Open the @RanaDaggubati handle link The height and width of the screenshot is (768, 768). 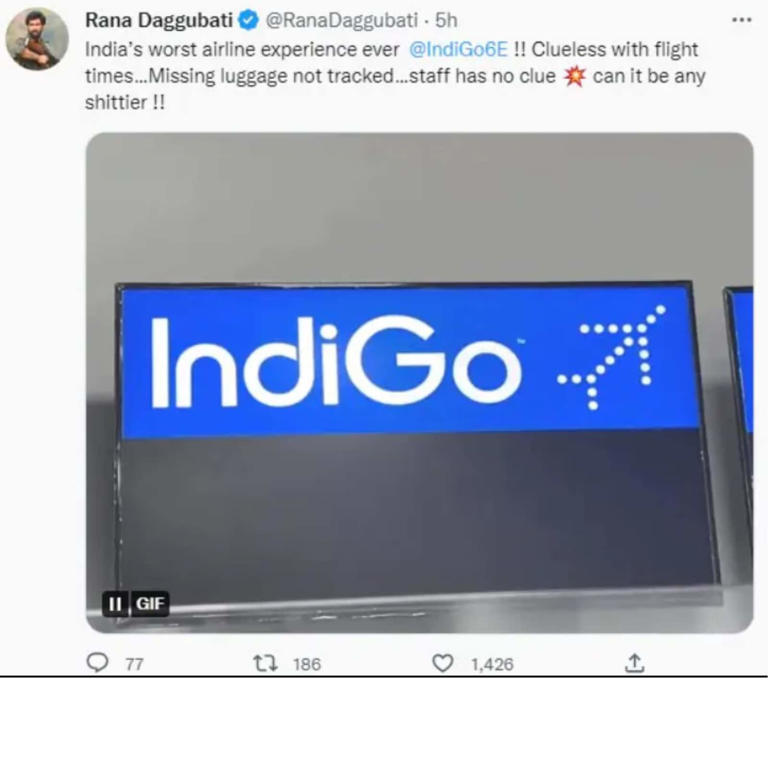tap(341, 21)
